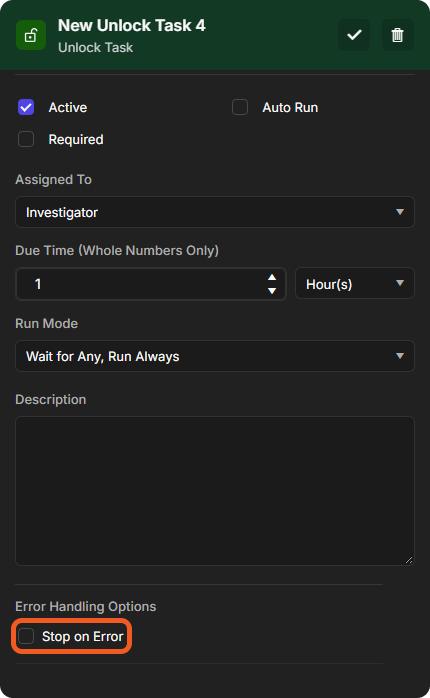Click the Error Handling Options heading
The image size is (430, 698).
coord(85,606)
